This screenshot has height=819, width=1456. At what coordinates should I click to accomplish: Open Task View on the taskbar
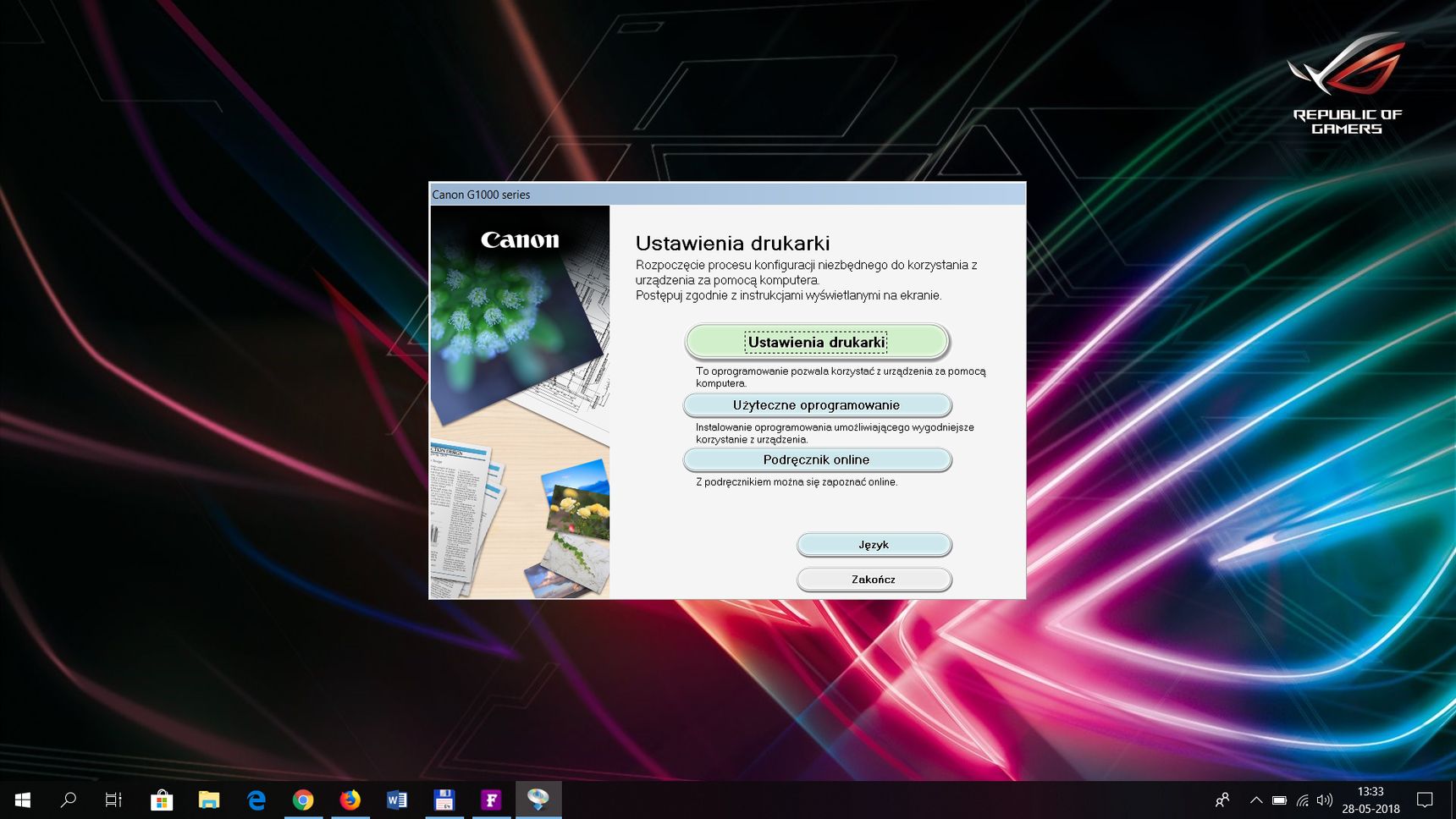pyautogui.click(x=113, y=800)
